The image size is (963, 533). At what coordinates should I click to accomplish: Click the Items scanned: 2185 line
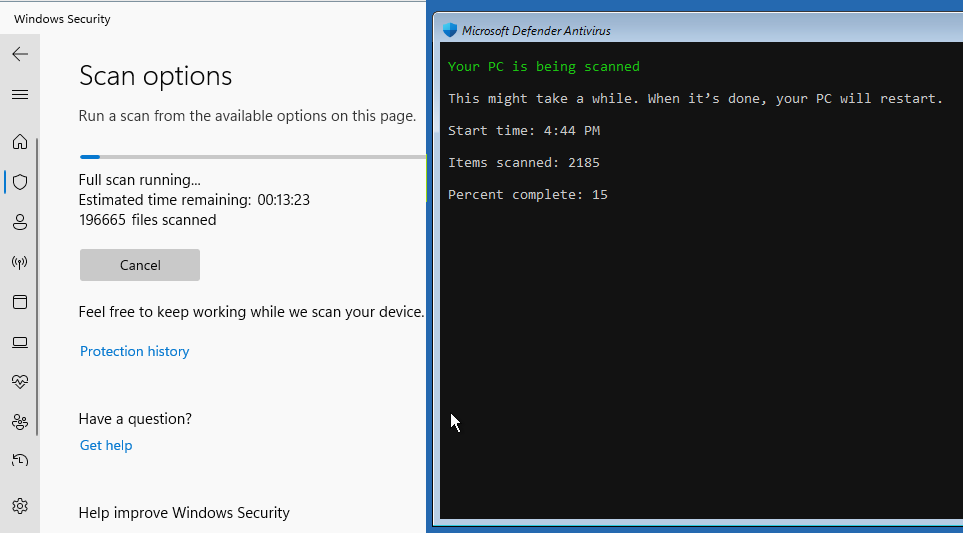(524, 163)
